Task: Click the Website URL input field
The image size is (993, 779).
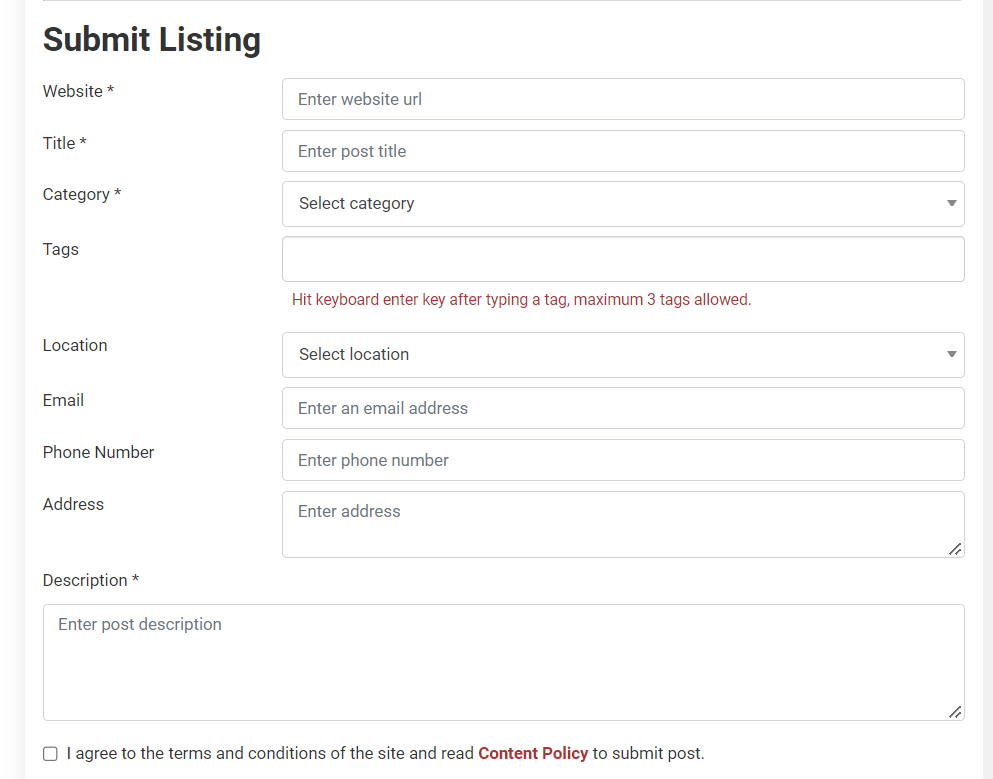Action: tap(623, 99)
